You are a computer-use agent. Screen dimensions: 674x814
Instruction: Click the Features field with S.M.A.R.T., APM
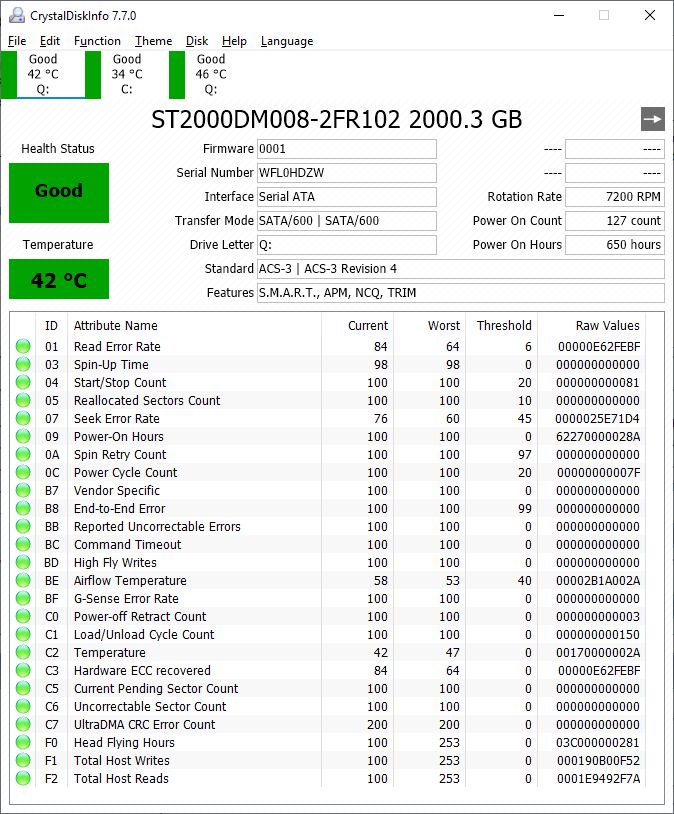[x=461, y=293]
